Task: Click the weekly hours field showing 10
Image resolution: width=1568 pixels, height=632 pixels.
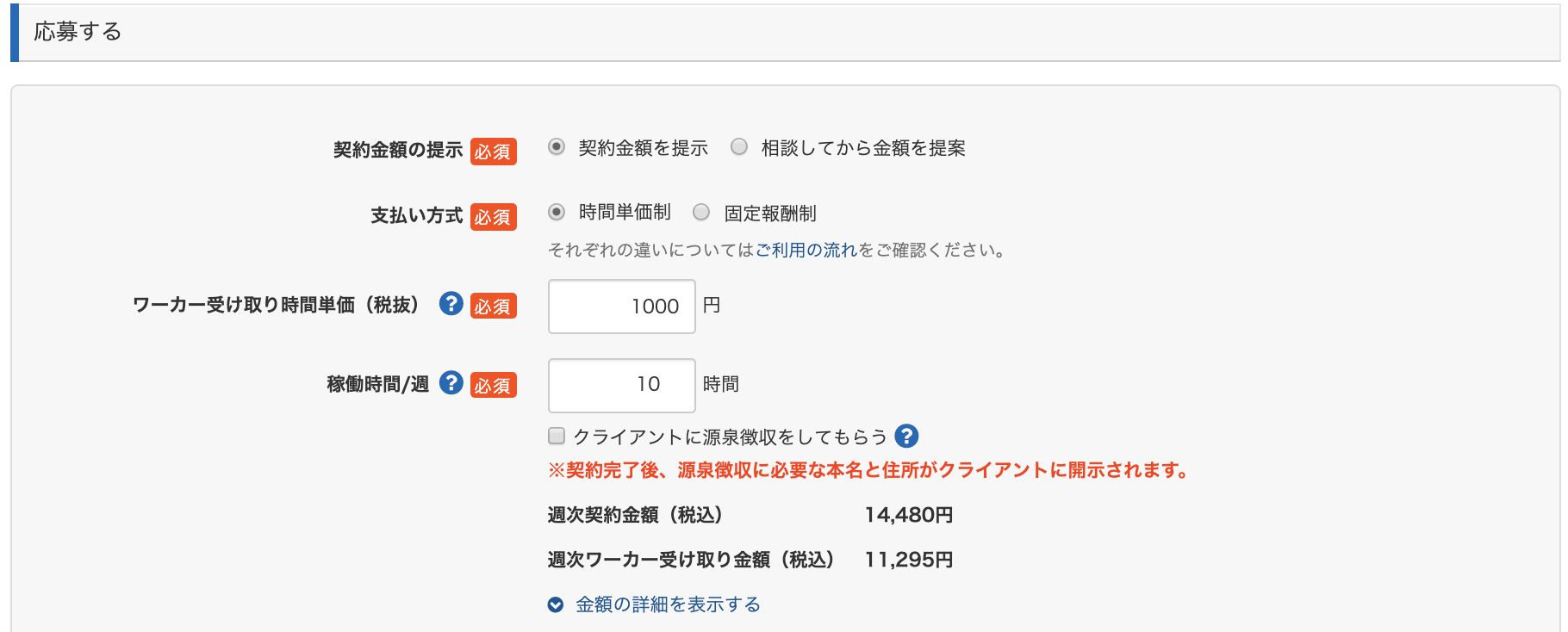Action: click(621, 385)
